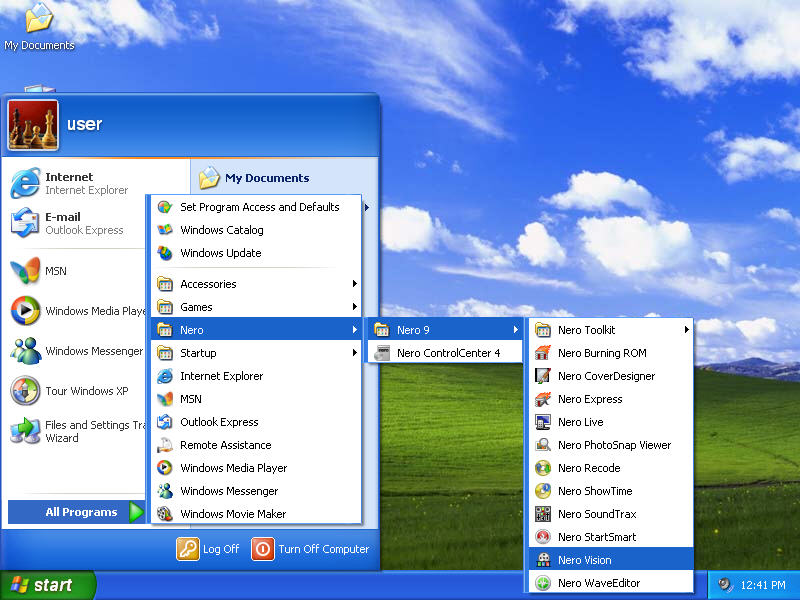Click the user chess picture
Screen dimensions: 800x600
click(x=33, y=125)
